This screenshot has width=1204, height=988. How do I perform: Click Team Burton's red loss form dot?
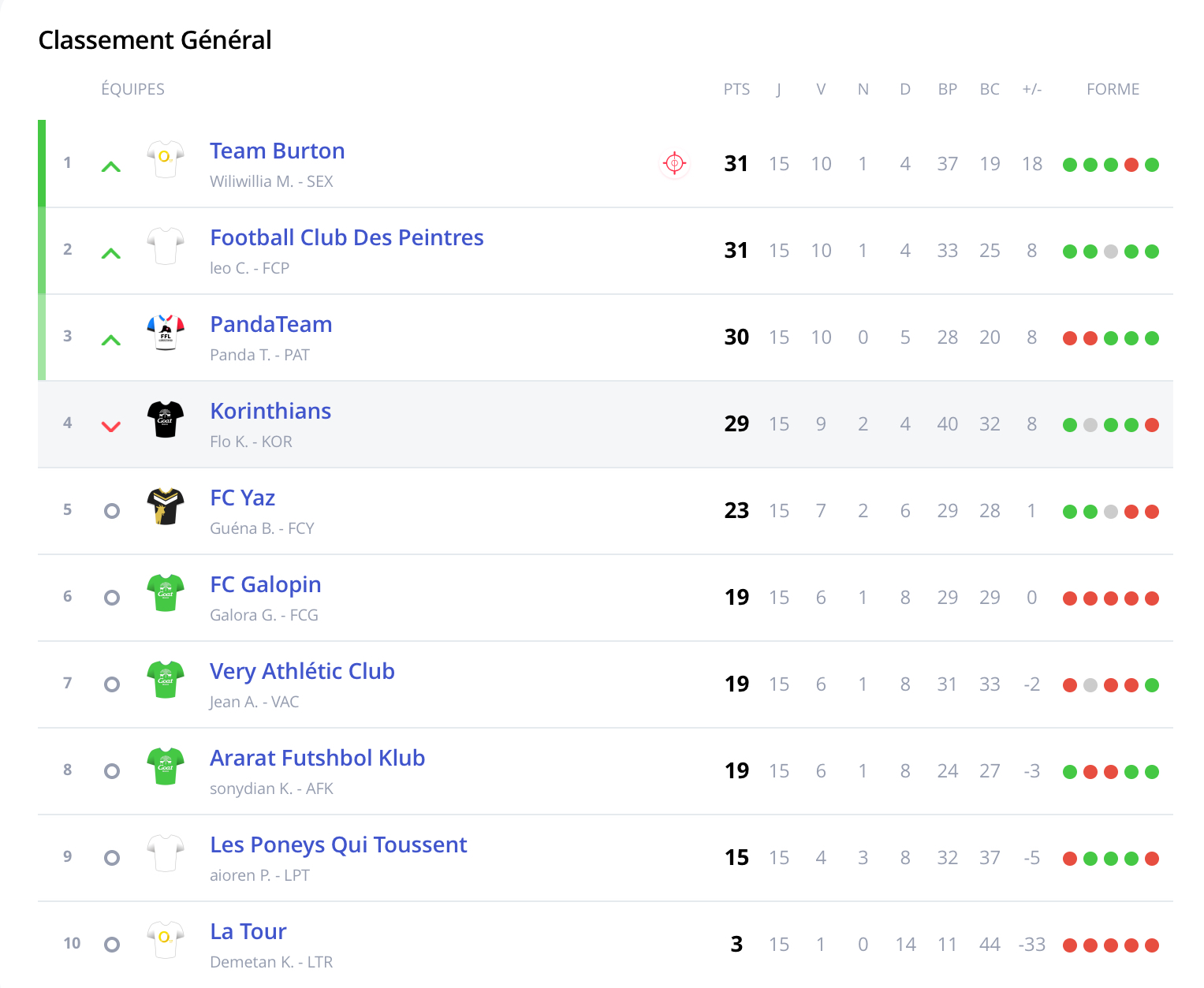(1131, 165)
